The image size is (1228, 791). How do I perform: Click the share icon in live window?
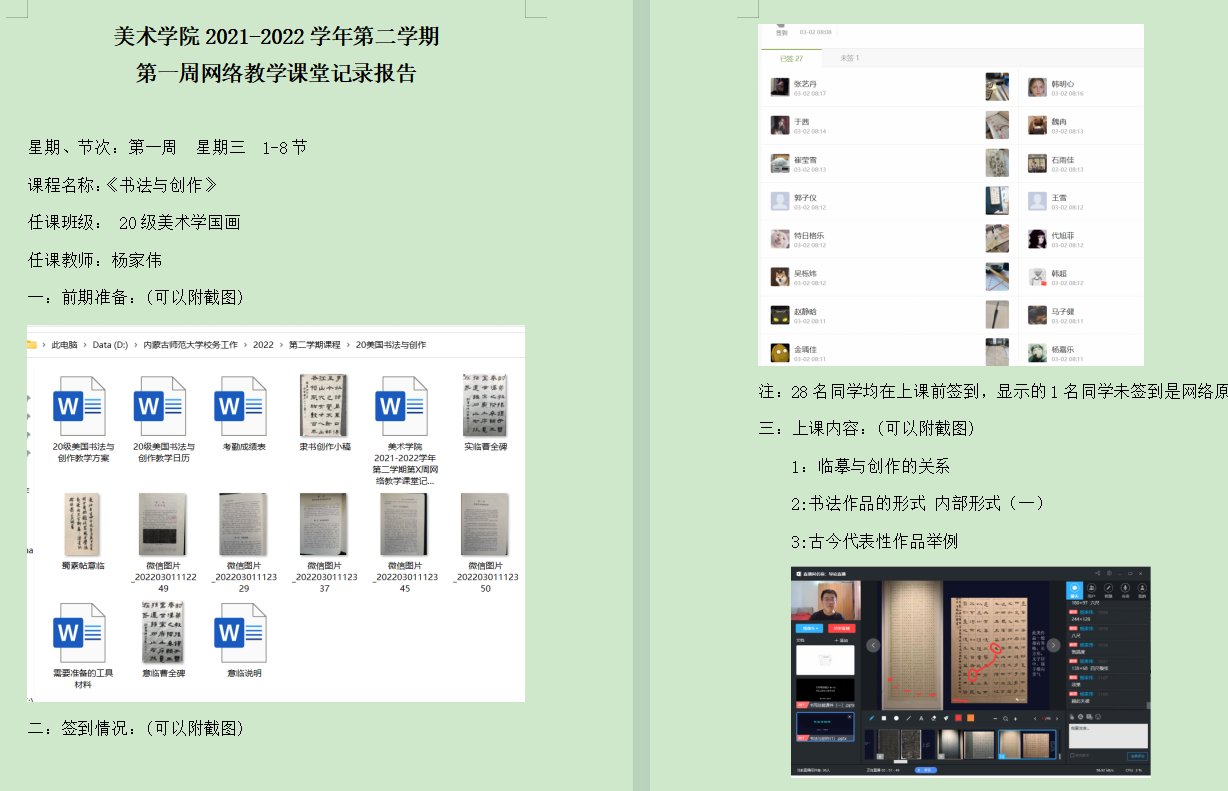1097,573
